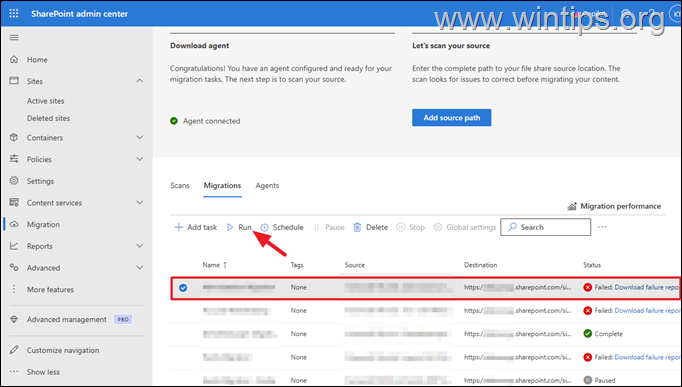Click the Containers cube icon
The width and height of the screenshot is (682, 387).
tap(14, 137)
